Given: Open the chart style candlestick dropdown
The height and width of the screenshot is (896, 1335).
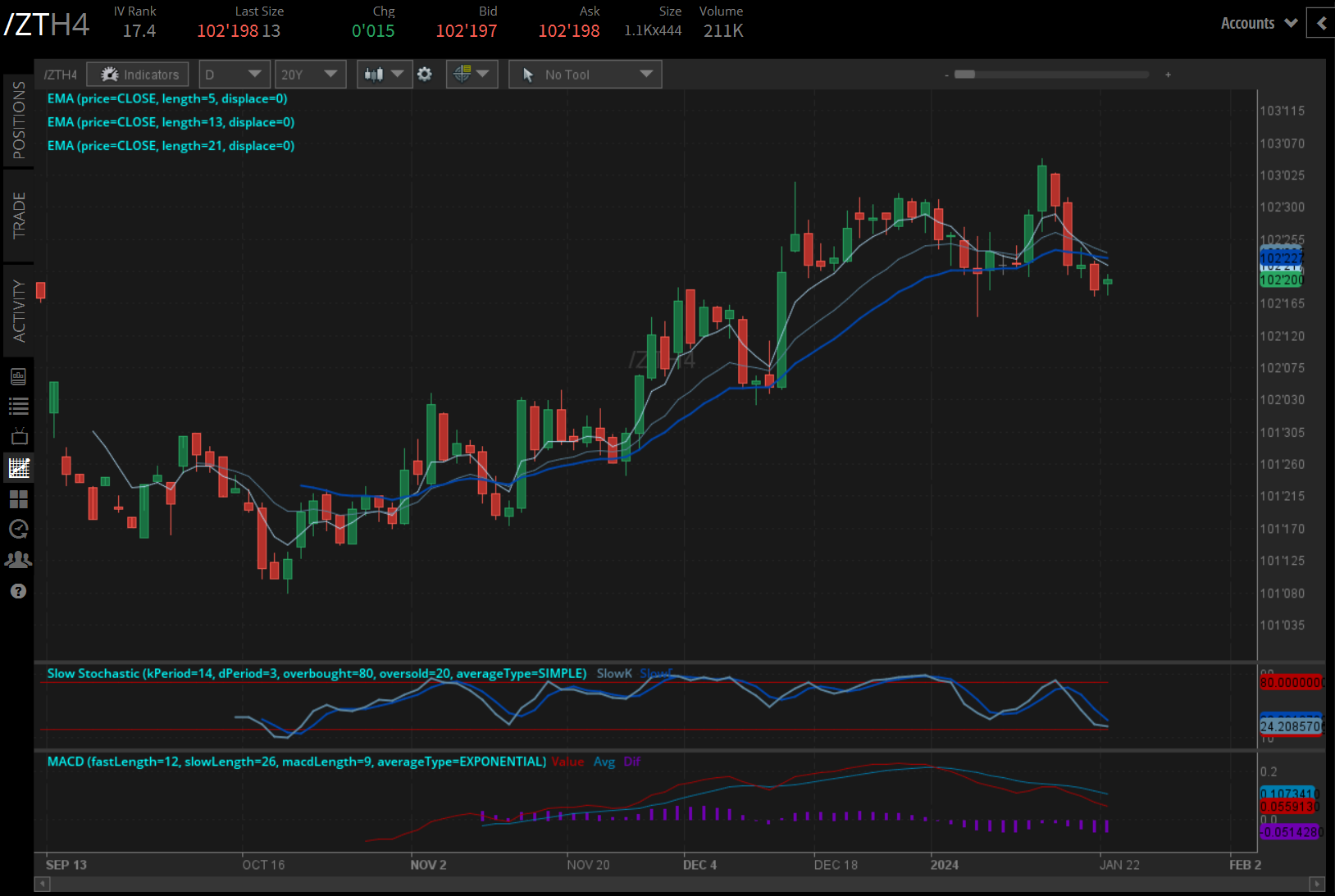Looking at the screenshot, I should coord(384,75).
